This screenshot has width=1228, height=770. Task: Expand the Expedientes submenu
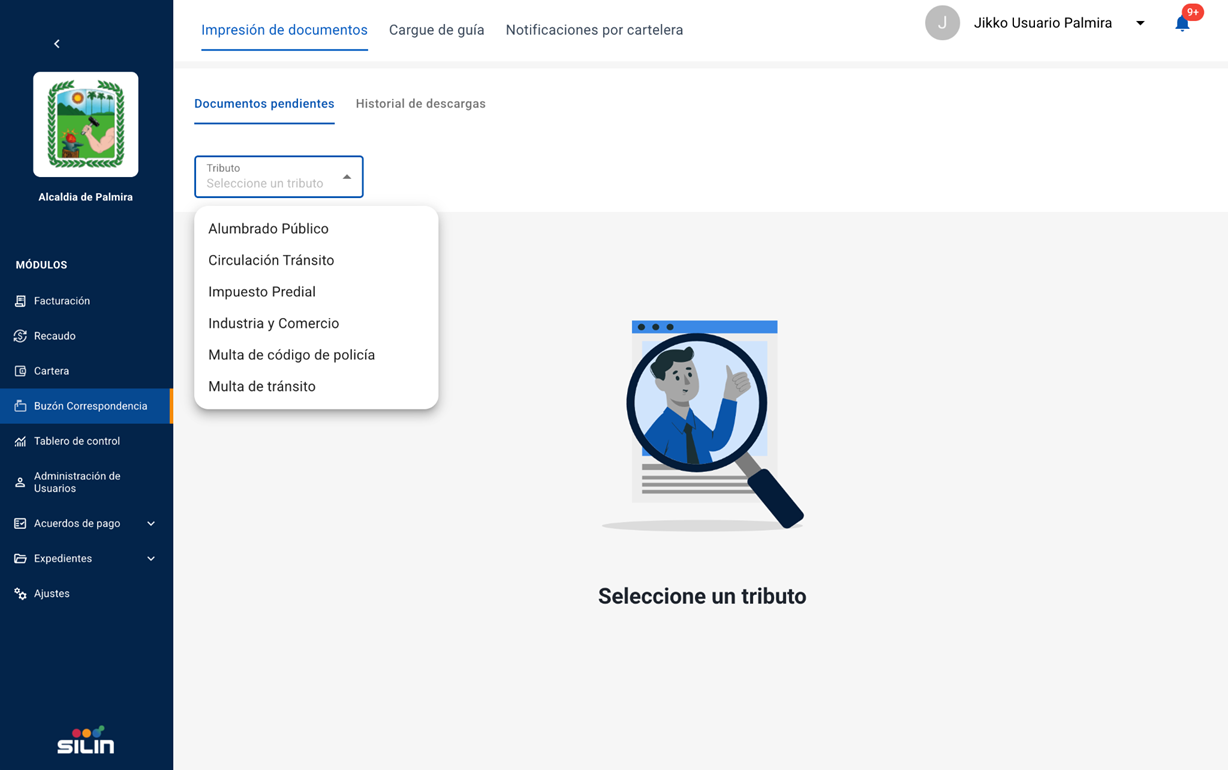(x=151, y=559)
